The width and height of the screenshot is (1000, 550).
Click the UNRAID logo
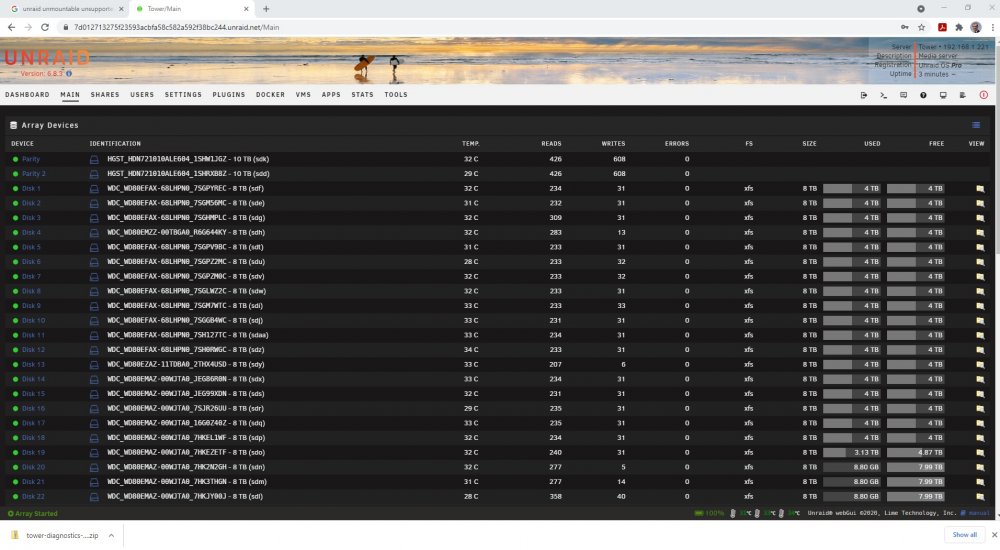click(x=47, y=58)
